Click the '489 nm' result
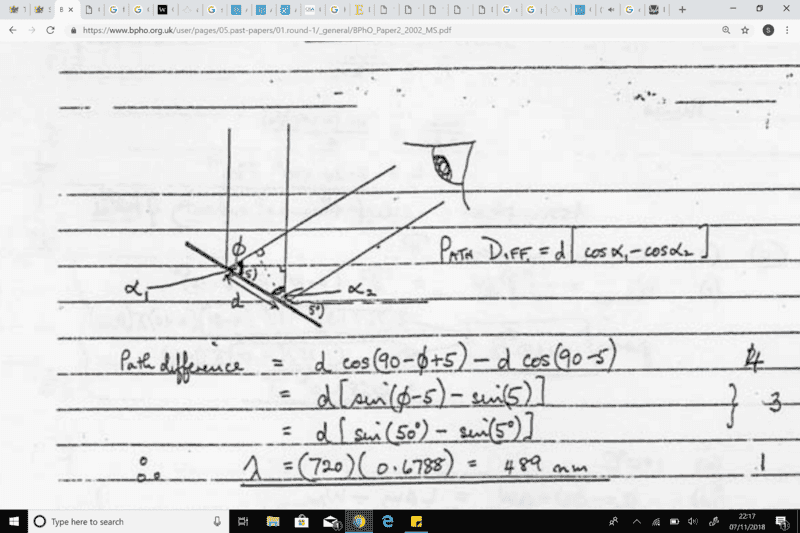The width and height of the screenshot is (800, 533). (545, 465)
